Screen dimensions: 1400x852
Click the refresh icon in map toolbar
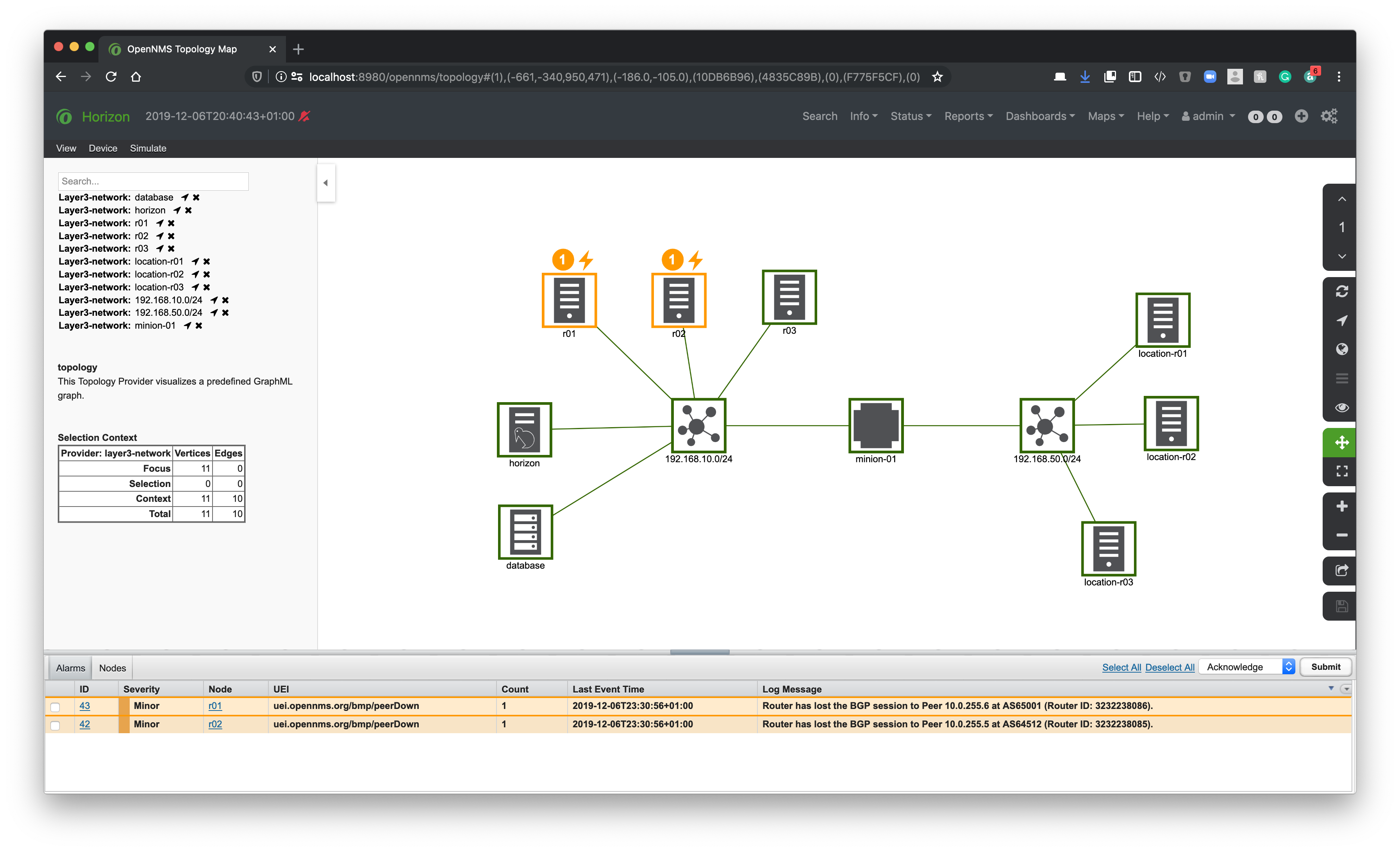[1341, 292]
